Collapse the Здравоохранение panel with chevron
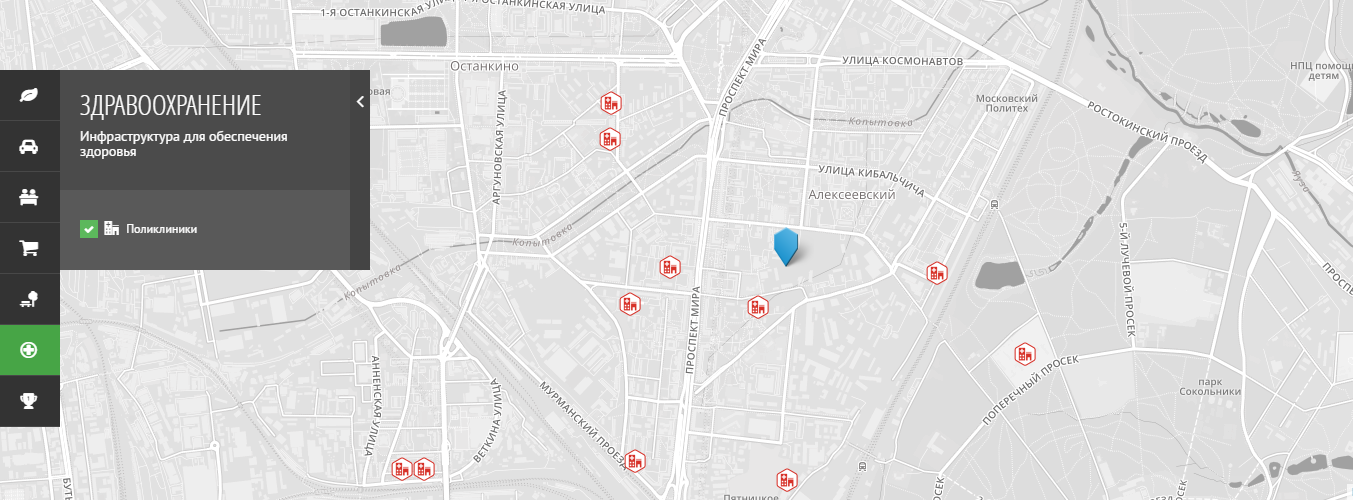 [360, 101]
